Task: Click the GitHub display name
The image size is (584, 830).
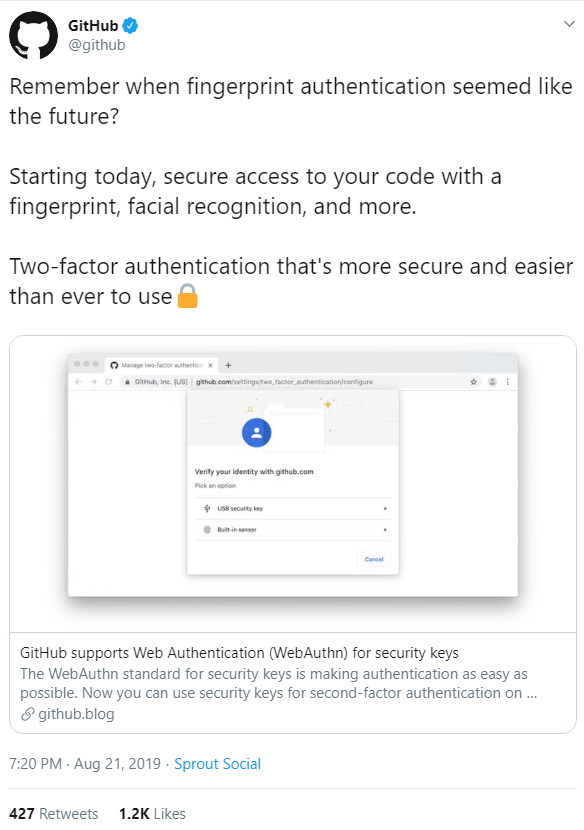Action: (x=93, y=25)
